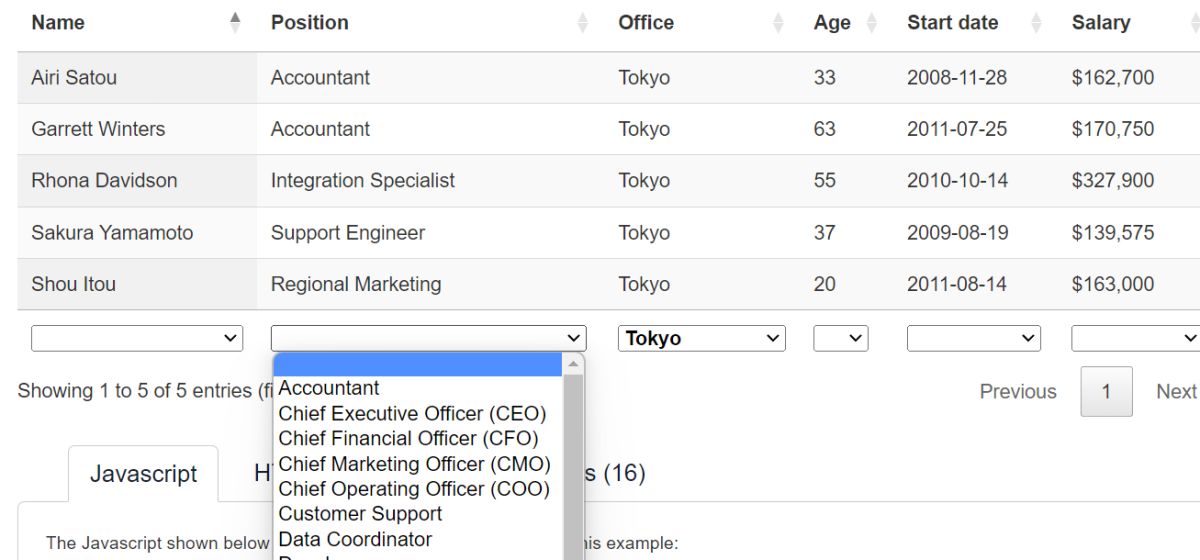Click page number 1 button

[1106, 392]
